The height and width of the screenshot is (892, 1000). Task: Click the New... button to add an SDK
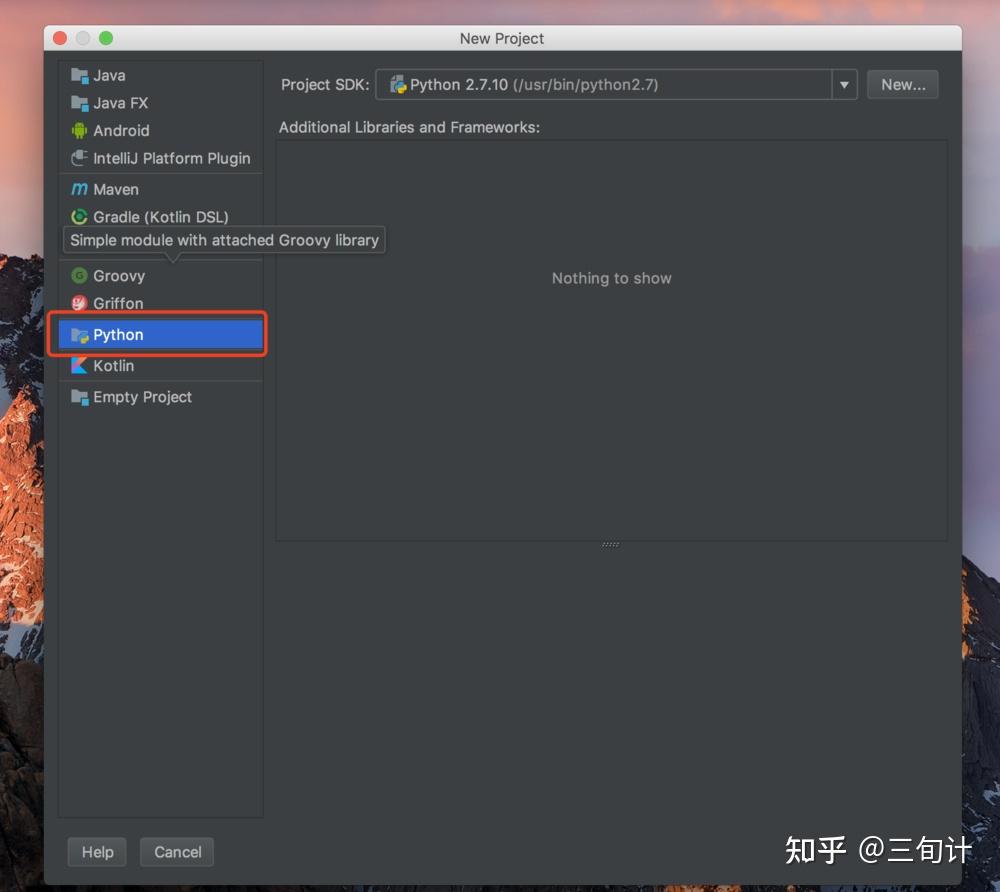[902, 85]
